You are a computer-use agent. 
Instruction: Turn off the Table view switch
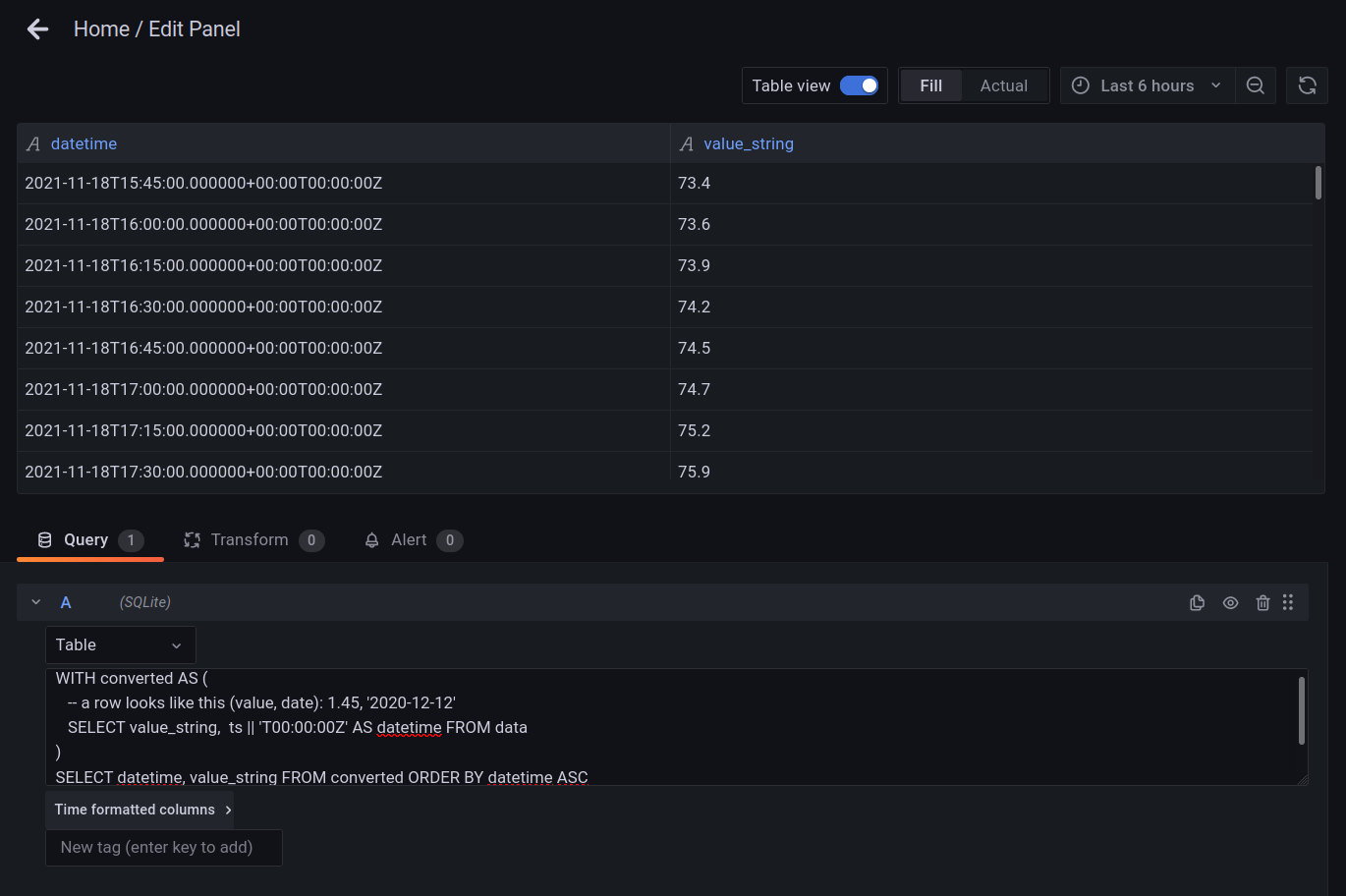pyautogui.click(x=859, y=85)
